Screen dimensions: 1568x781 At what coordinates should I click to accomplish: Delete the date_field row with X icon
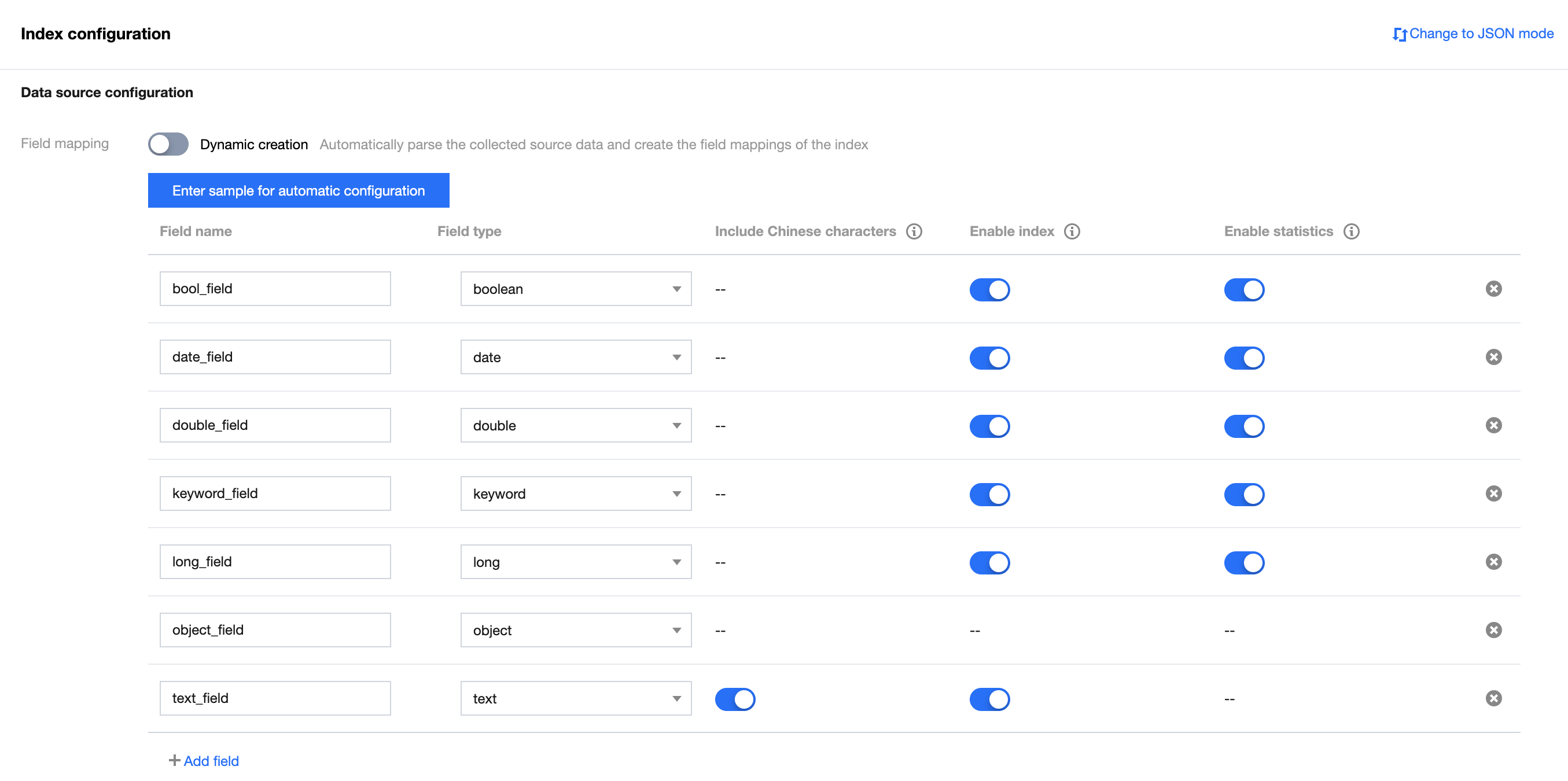1493,357
